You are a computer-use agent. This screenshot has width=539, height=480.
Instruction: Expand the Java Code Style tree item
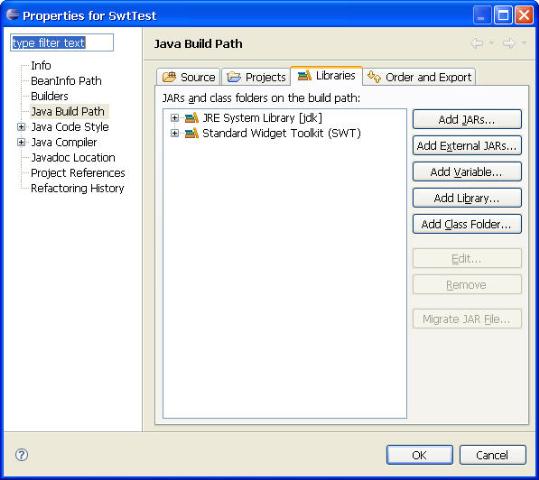pos(21,127)
